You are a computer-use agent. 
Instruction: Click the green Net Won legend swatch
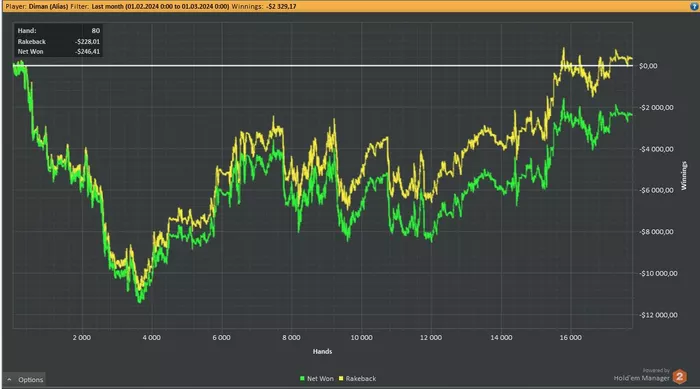(x=302, y=379)
